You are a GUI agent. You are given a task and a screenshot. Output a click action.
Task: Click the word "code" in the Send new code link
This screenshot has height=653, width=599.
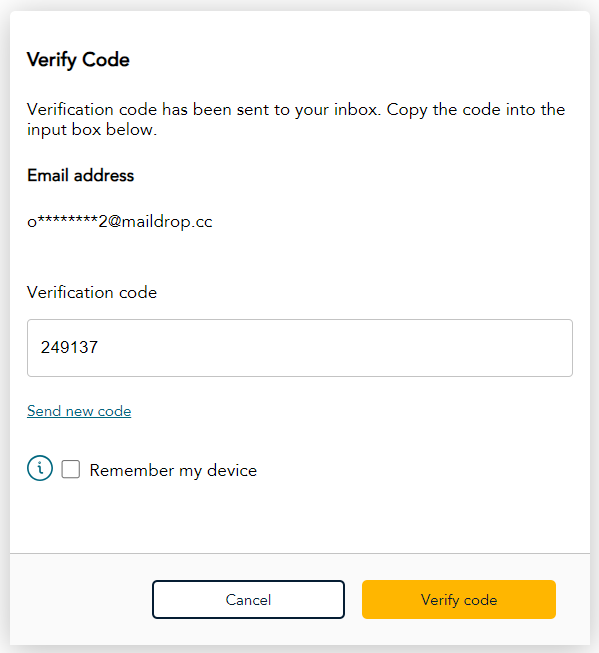pos(114,411)
